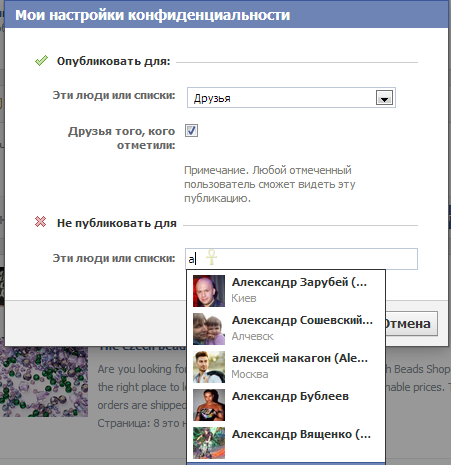Select Александр Бублеев suggestion entry

click(286, 405)
